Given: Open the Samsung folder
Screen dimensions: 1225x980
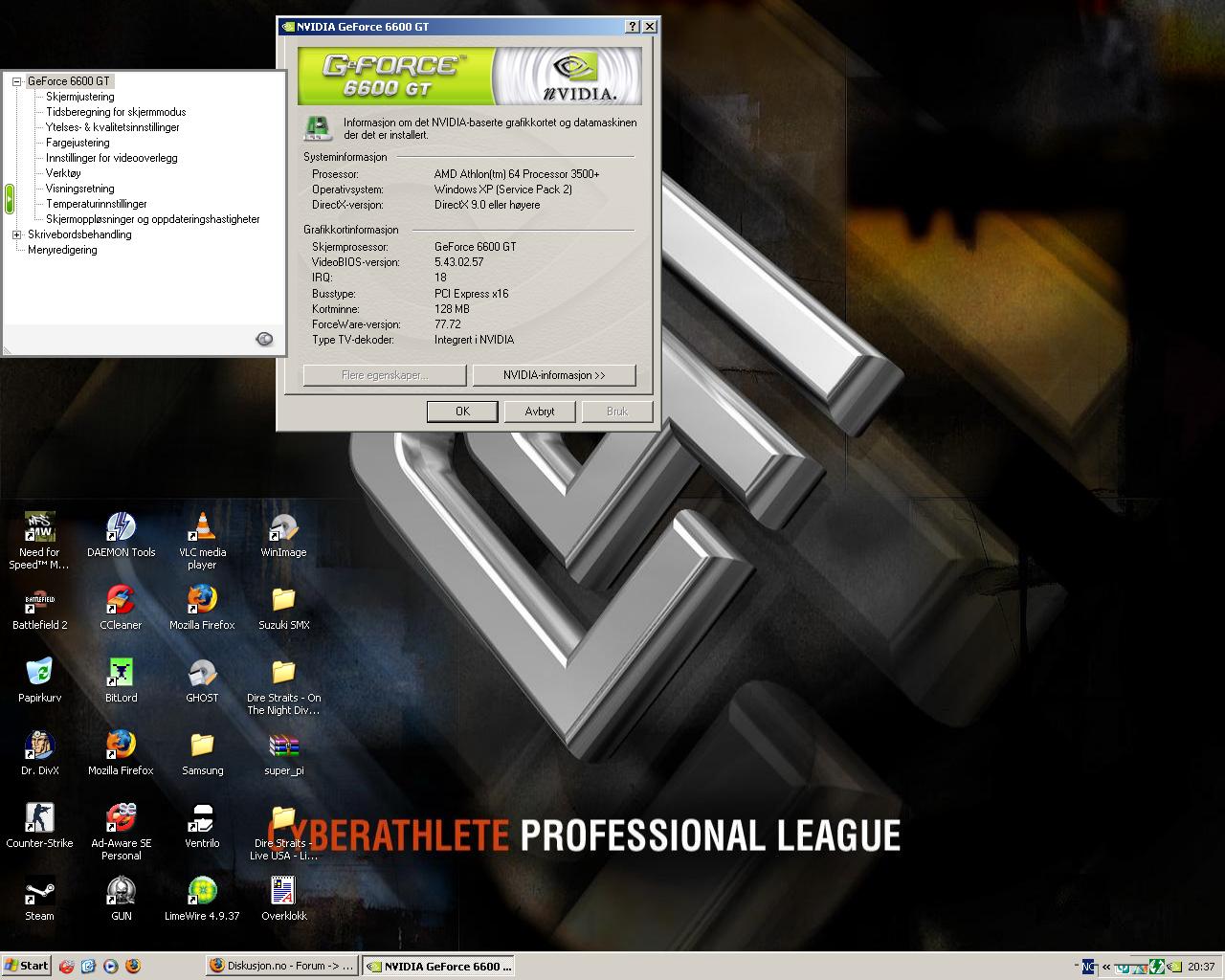Looking at the screenshot, I should coord(202,752).
